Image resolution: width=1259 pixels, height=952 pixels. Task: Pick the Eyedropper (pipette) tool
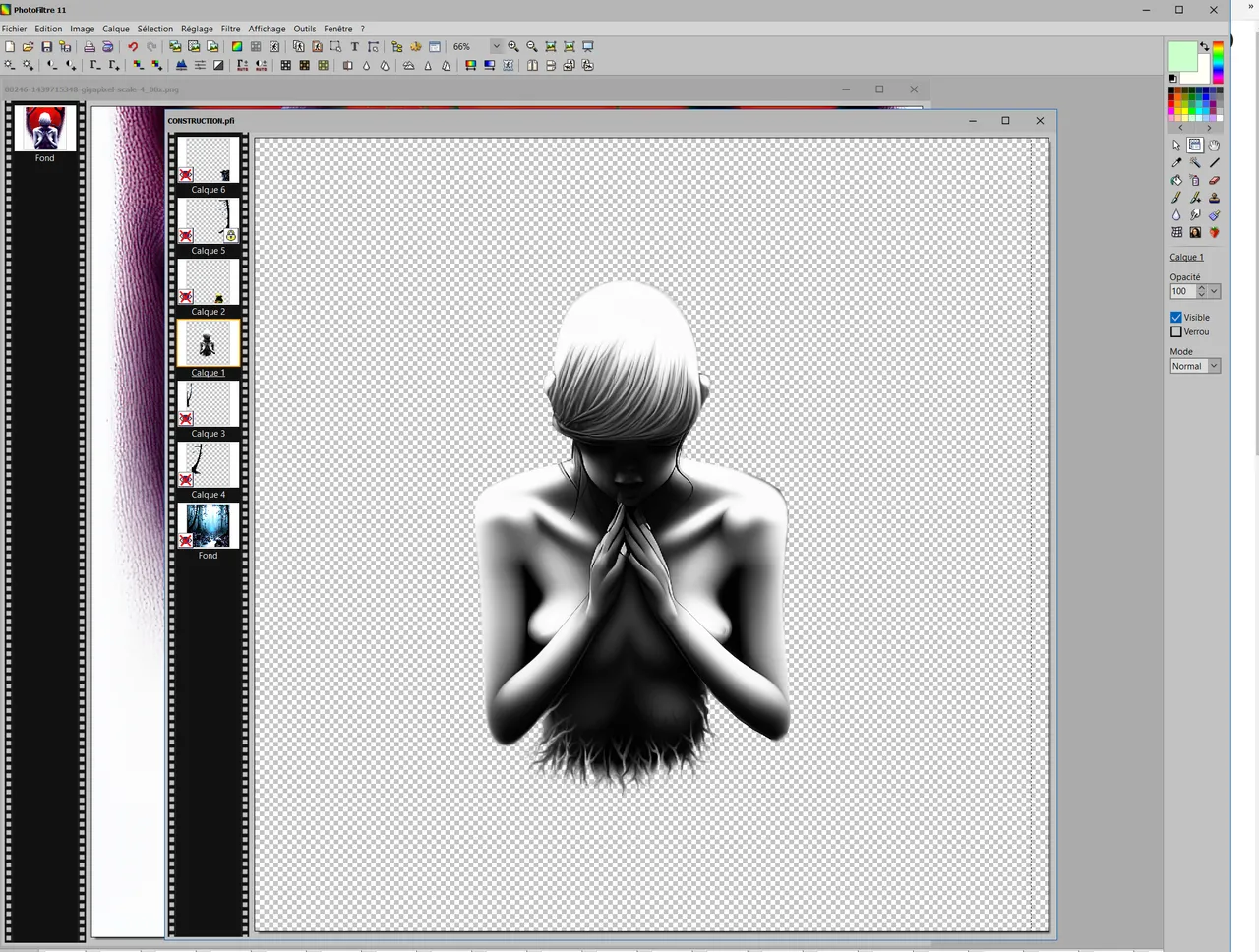1176,163
